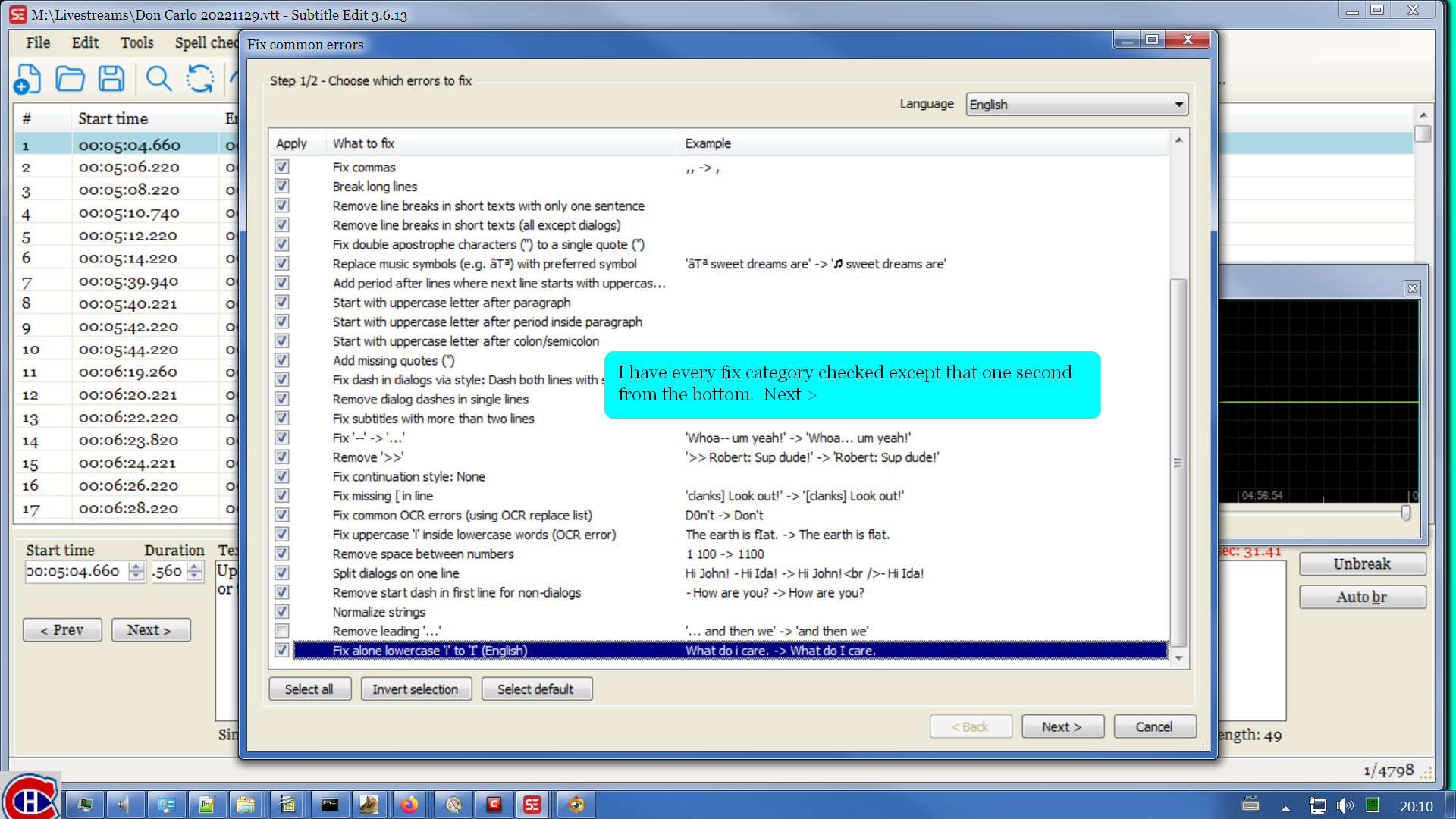
Task: Create a new subtitle file
Action: click(x=28, y=79)
